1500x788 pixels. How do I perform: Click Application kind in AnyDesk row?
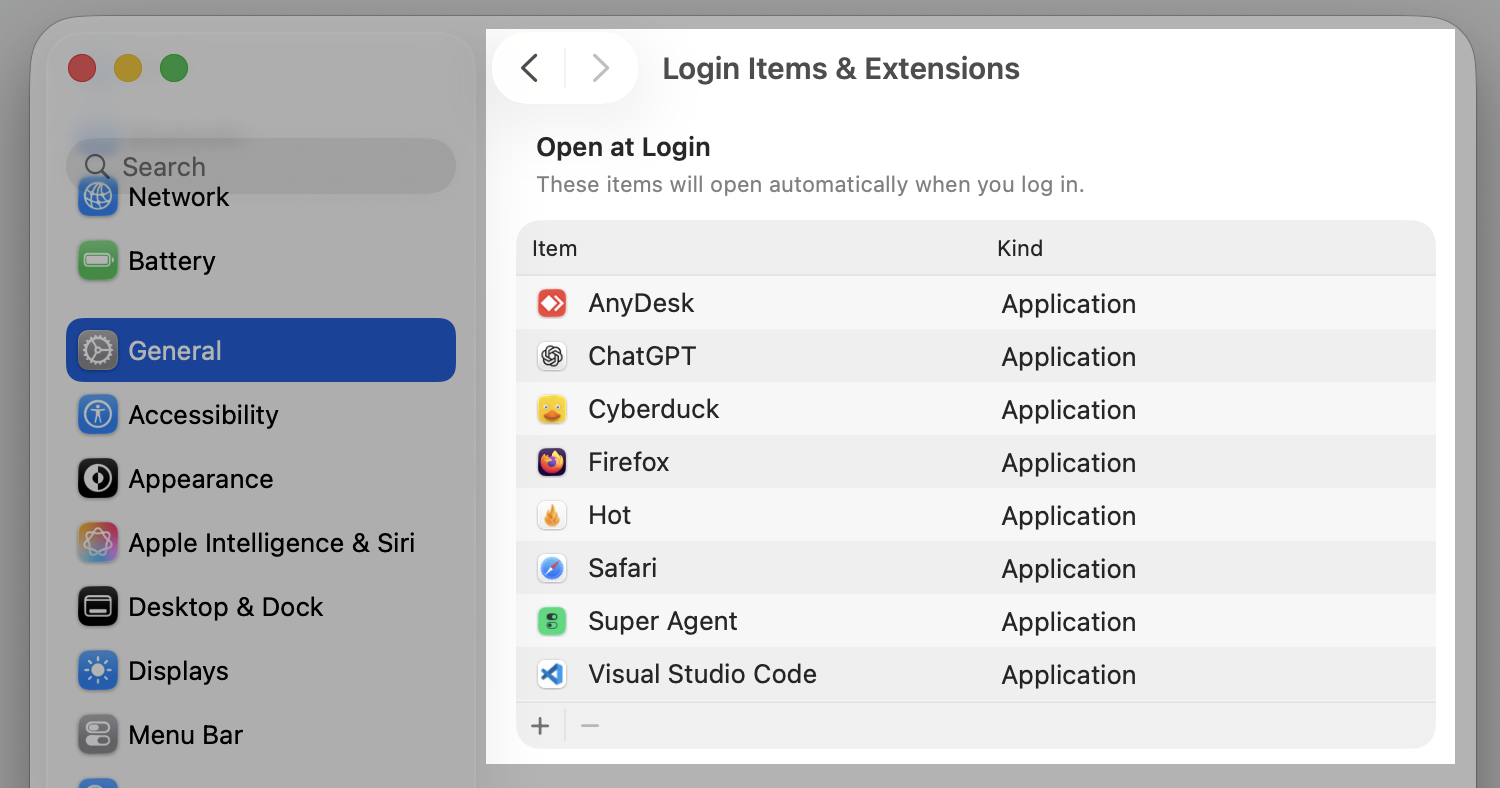(x=1069, y=305)
